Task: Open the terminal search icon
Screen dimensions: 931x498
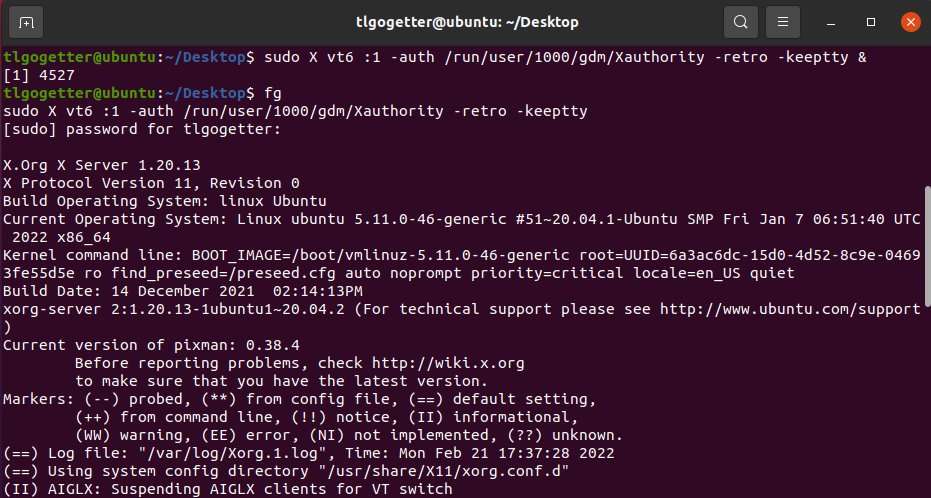Action: (740, 23)
